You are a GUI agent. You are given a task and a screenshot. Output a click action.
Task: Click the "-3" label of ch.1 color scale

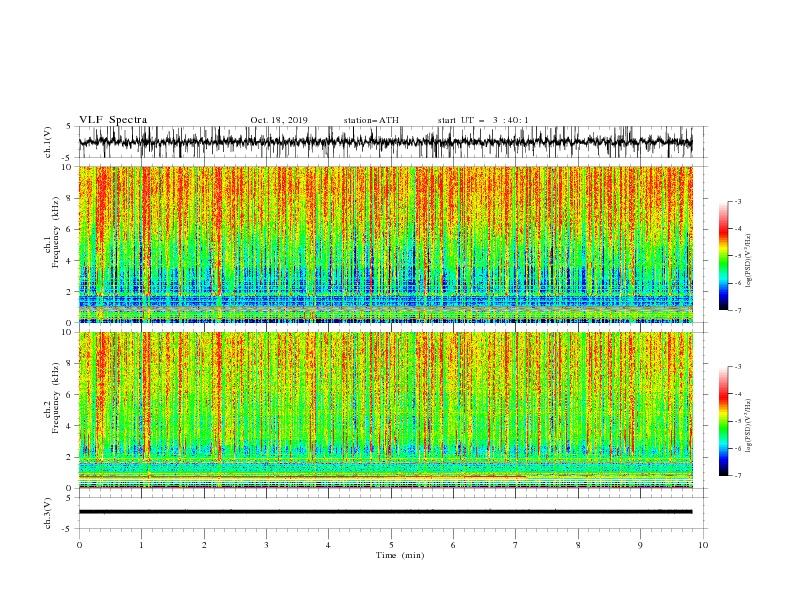point(737,201)
